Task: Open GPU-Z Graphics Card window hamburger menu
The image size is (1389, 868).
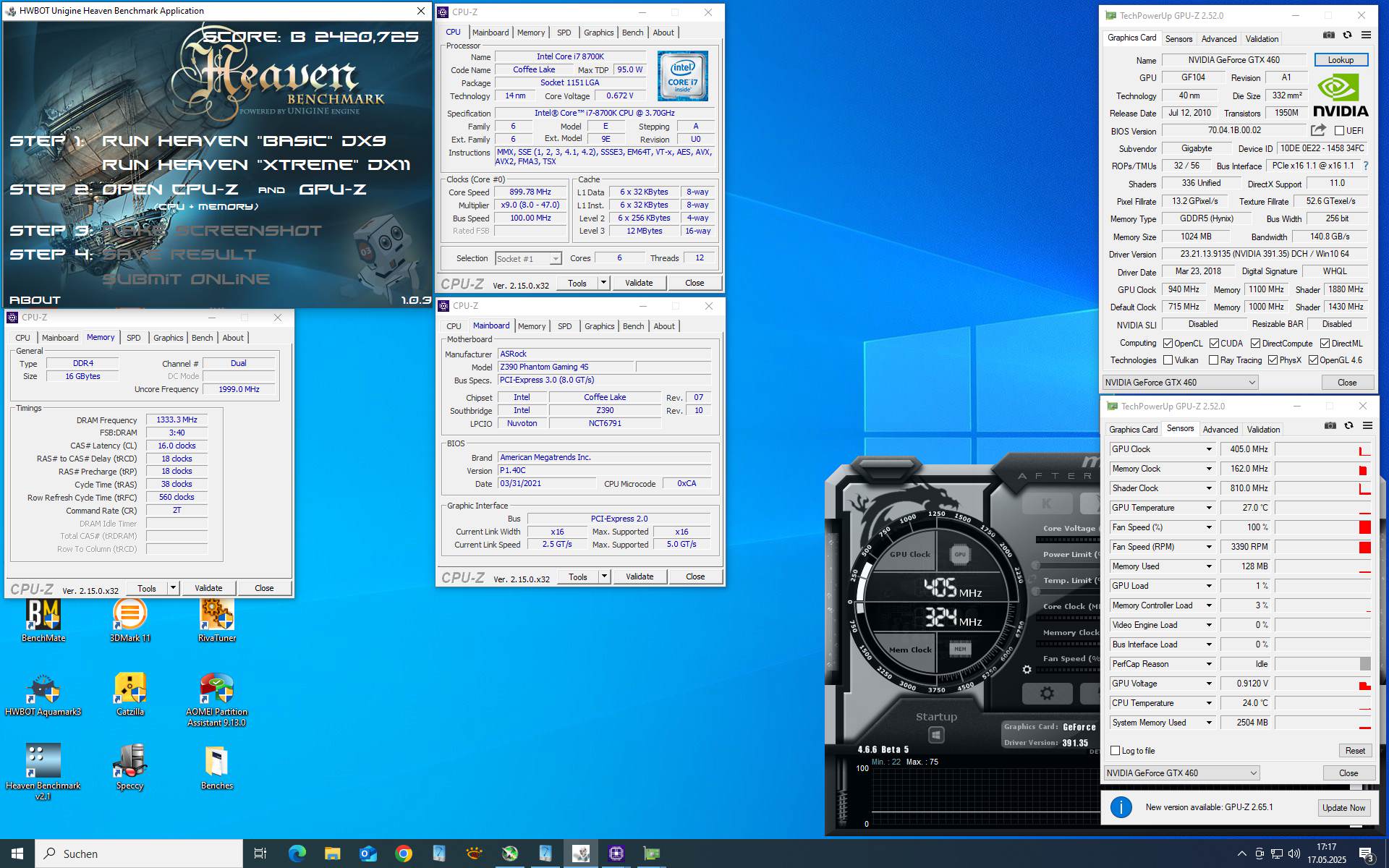Action: (1366, 35)
